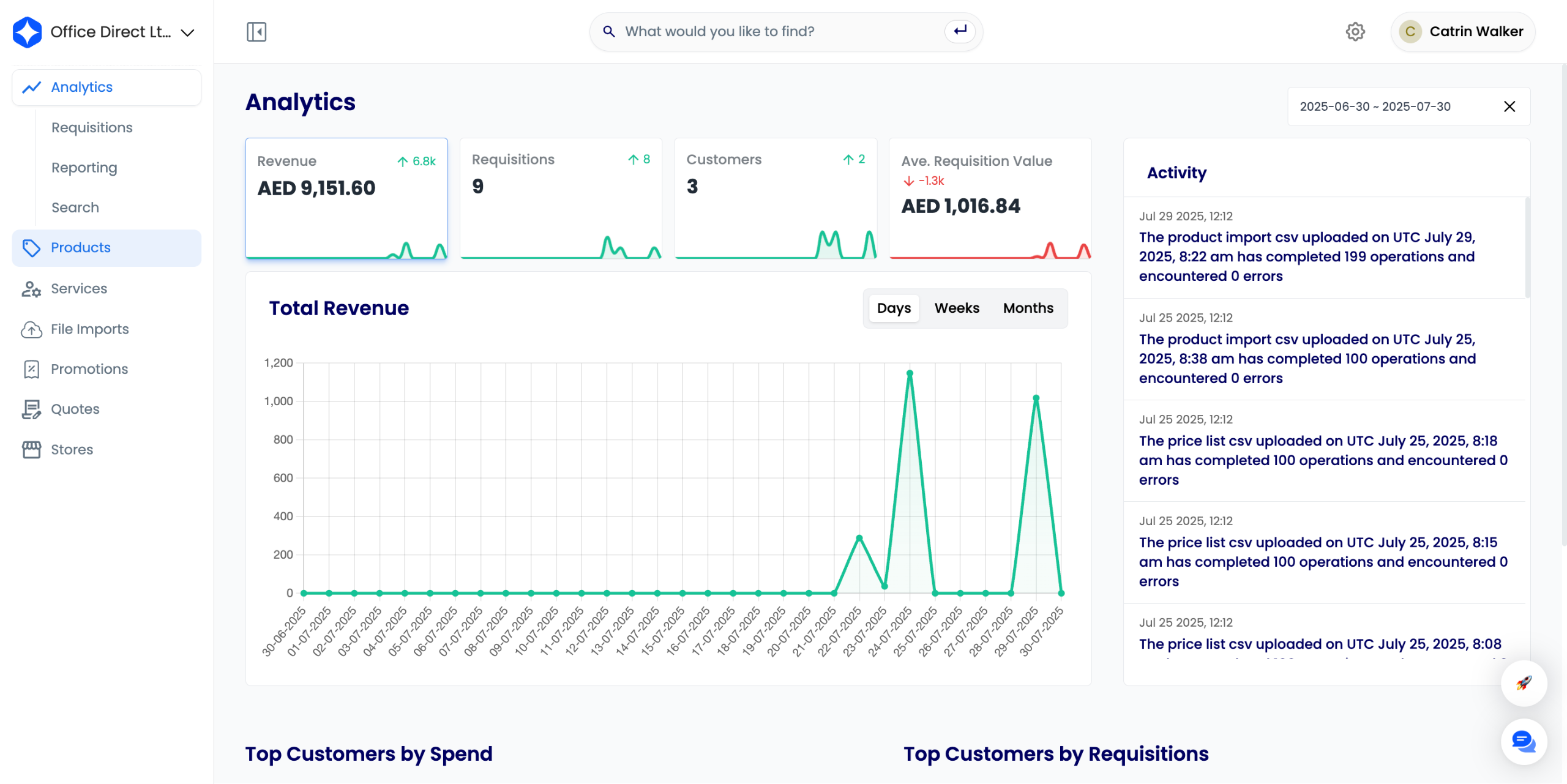Open the date range picker
Viewport: 1567px width, 784px height.
pos(1375,106)
